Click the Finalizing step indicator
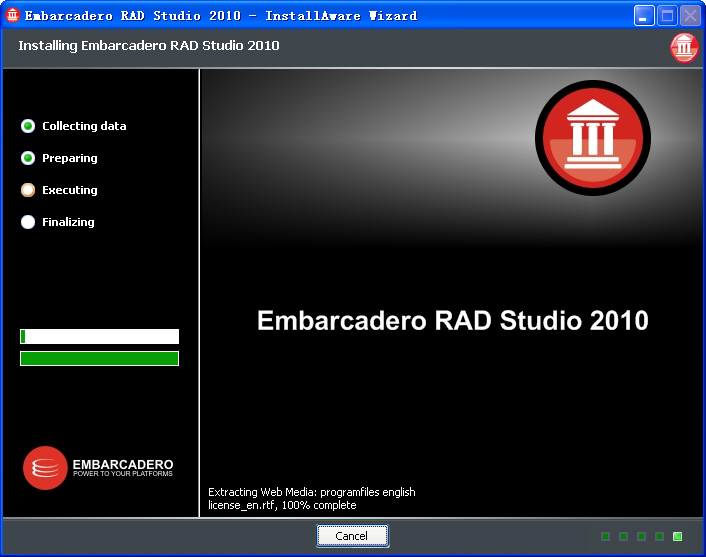 [x=28, y=222]
